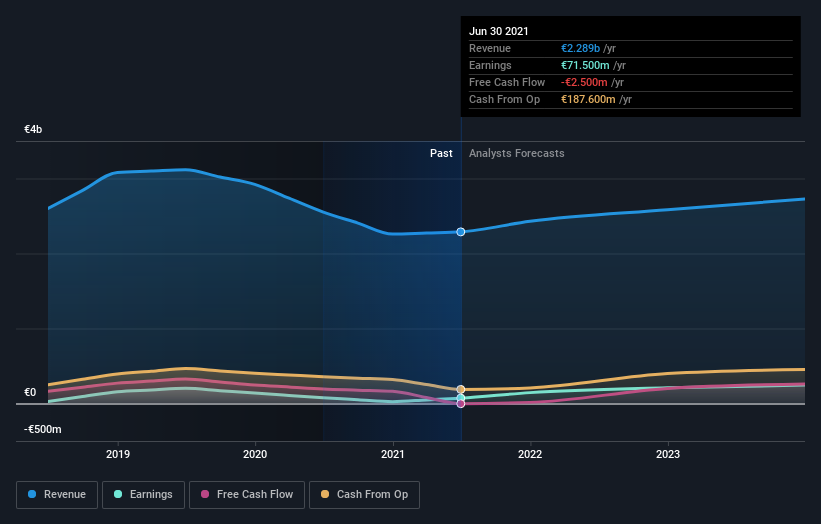Click the blue Revenue legend dot

32,494
